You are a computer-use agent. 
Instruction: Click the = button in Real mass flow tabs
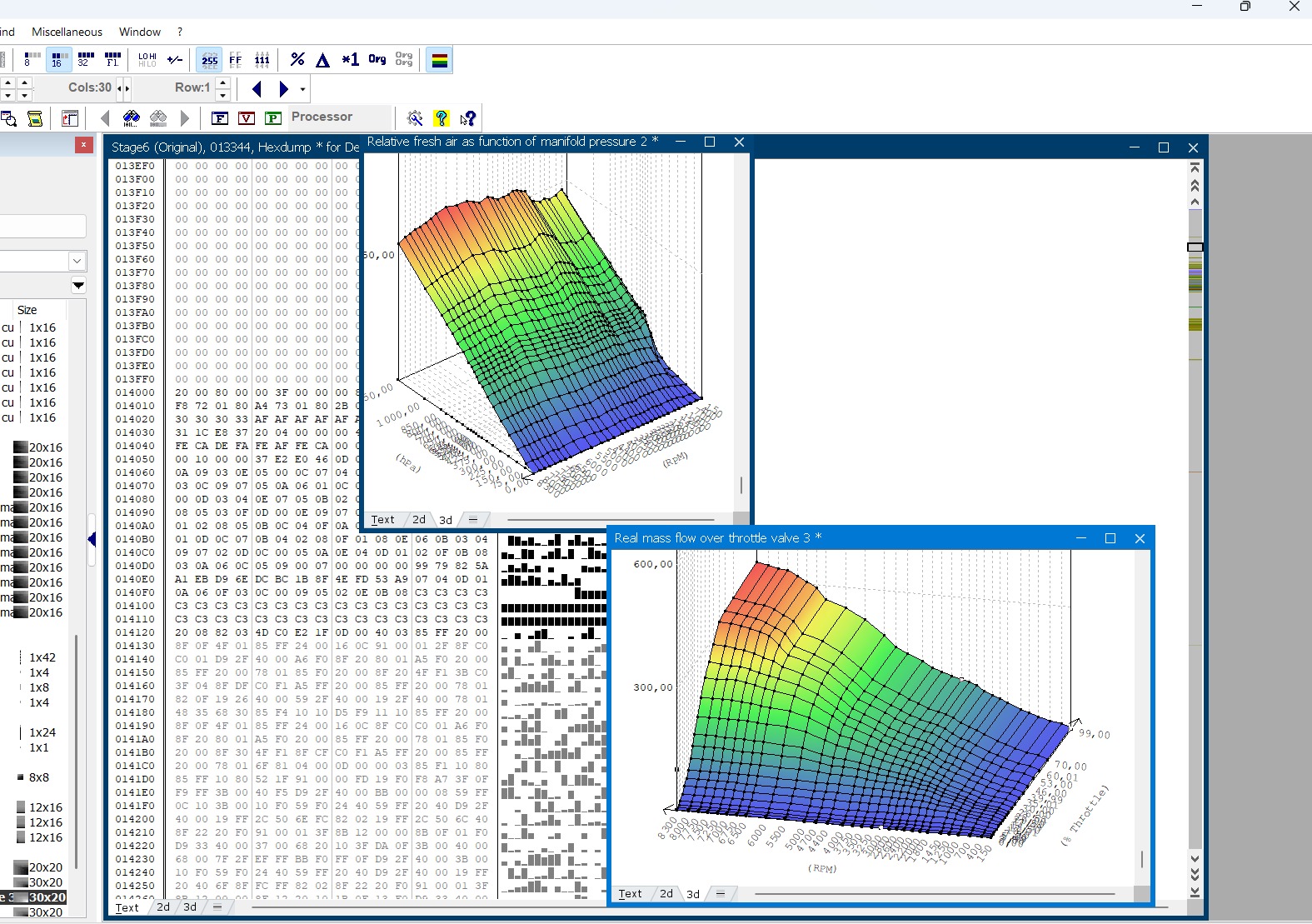(x=721, y=893)
